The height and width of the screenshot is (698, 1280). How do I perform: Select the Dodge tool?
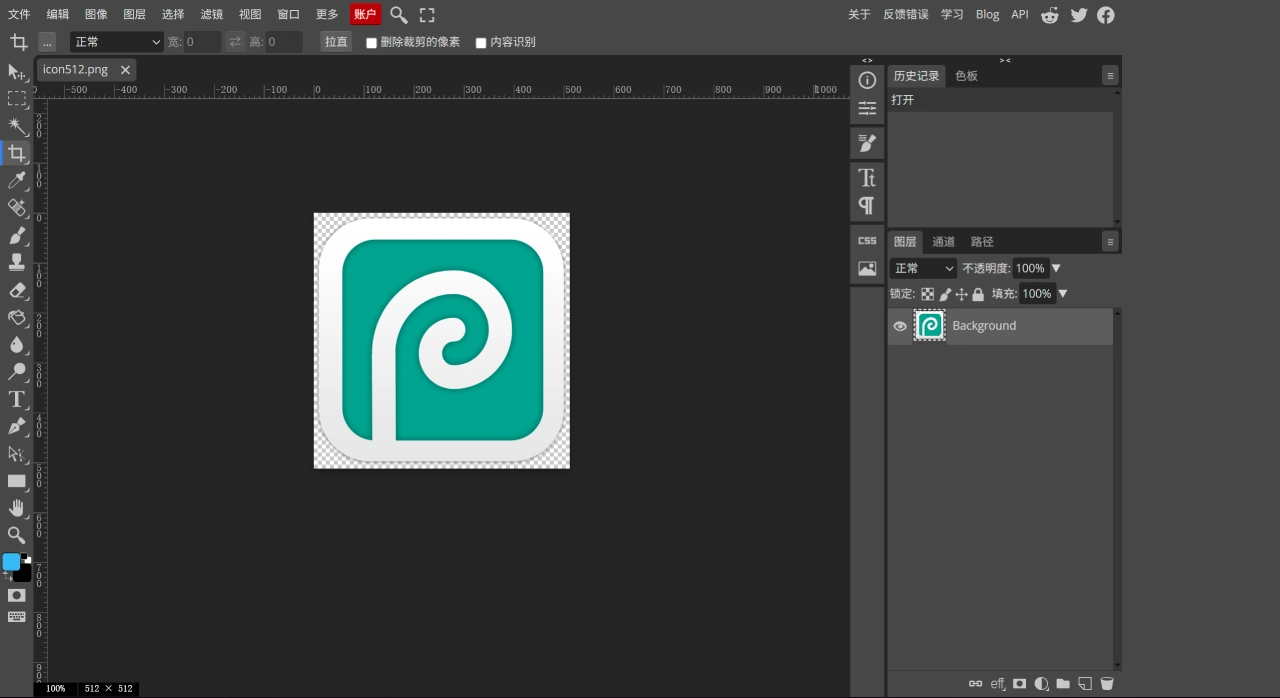[16, 372]
